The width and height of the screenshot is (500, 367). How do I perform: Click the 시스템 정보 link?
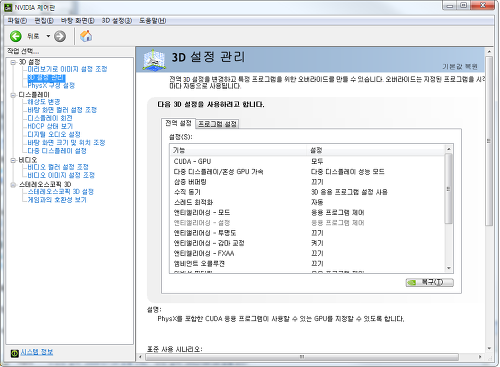[x=37, y=352]
